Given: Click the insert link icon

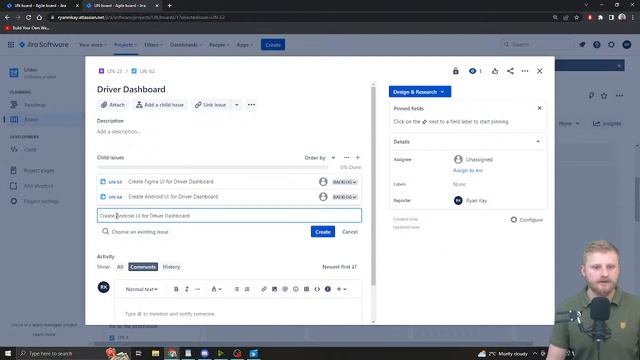Looking at the screenshot, I should tap(264, 289).
